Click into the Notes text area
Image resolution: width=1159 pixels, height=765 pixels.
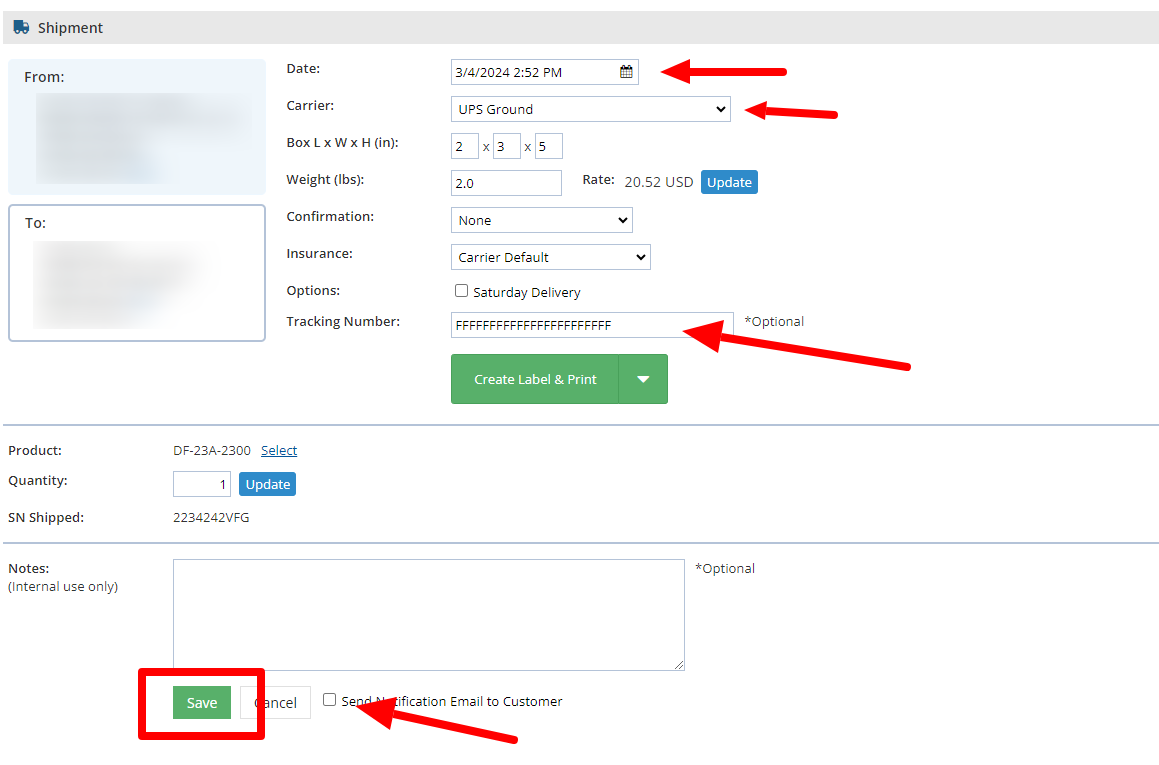coord(428,614)
